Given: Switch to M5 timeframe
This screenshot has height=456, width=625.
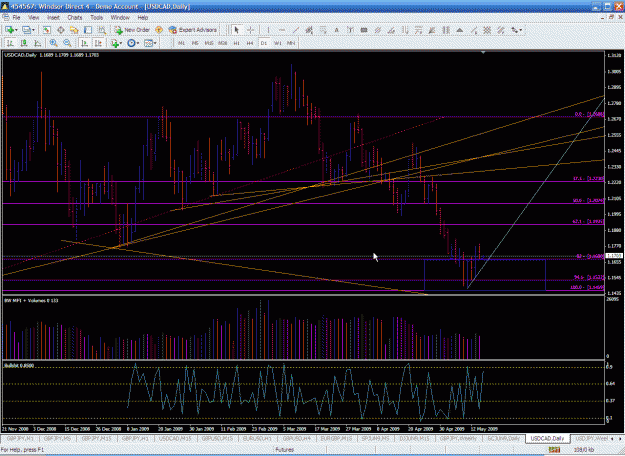Looking at the screenshot, I should 195,43.
